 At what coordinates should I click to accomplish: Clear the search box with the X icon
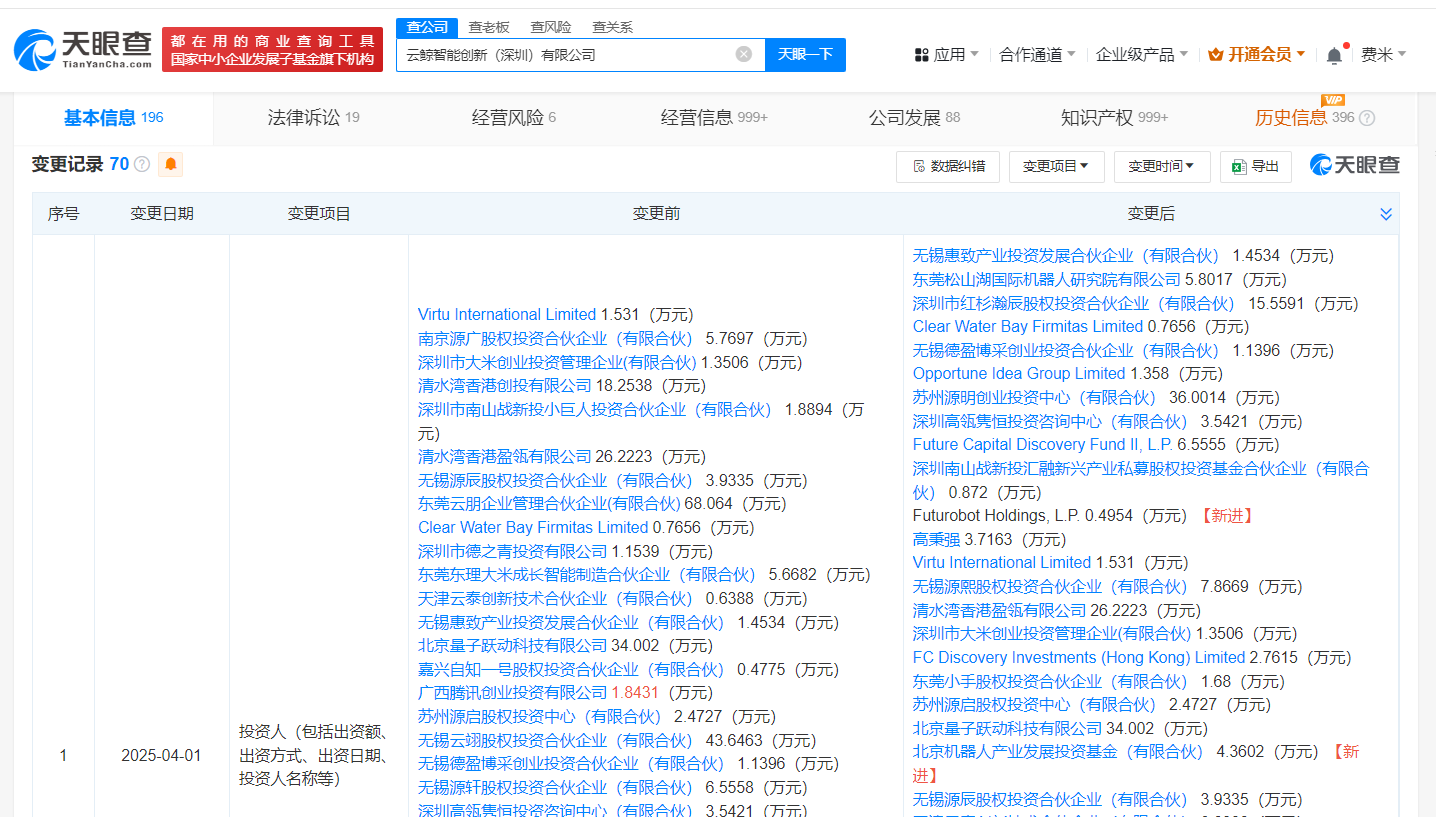743,54
